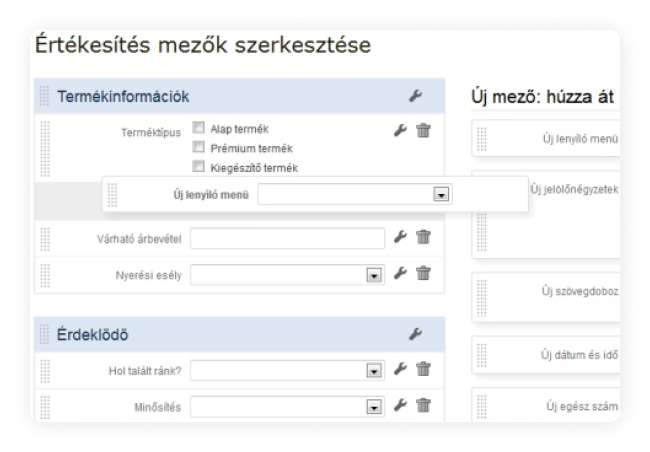Check the Alap termék checkbox

point(199,127)
